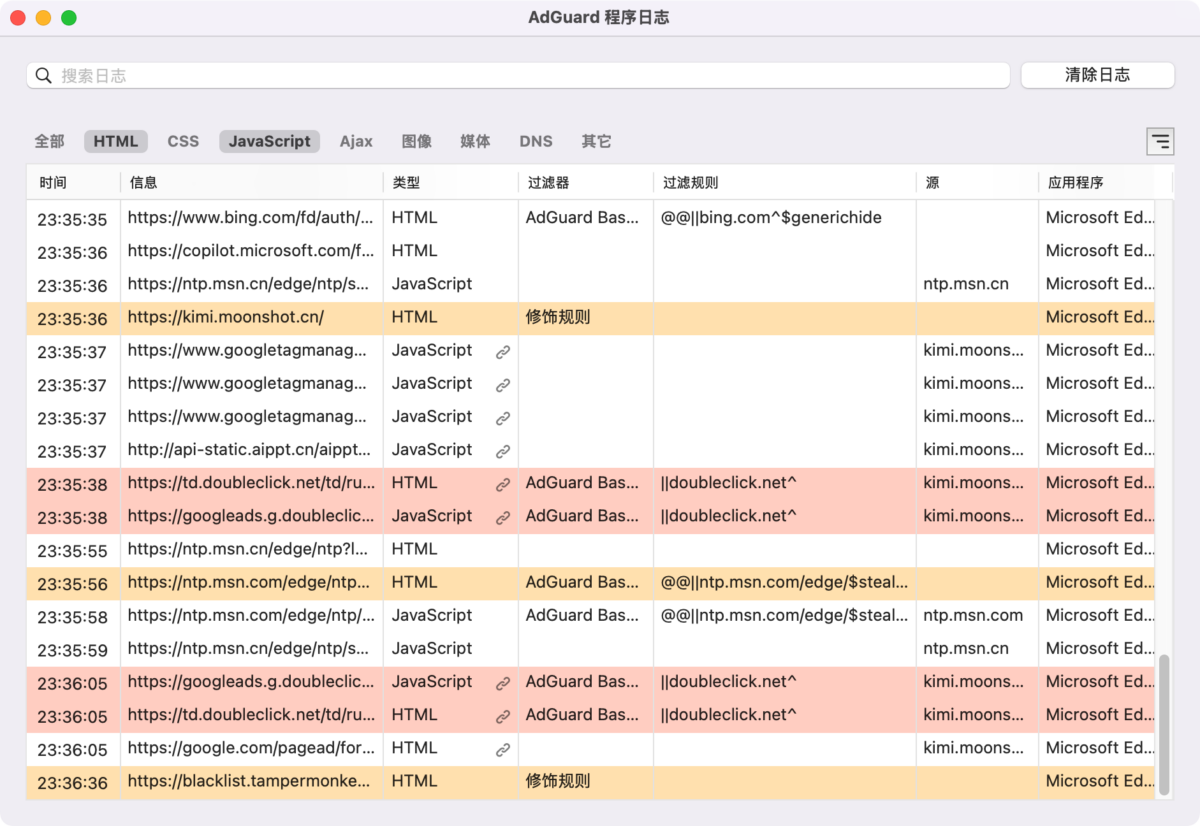Toggle the JavaScript filter
Image resolution: width=1200 pixels, height=826 pixels.
(270, 141)
